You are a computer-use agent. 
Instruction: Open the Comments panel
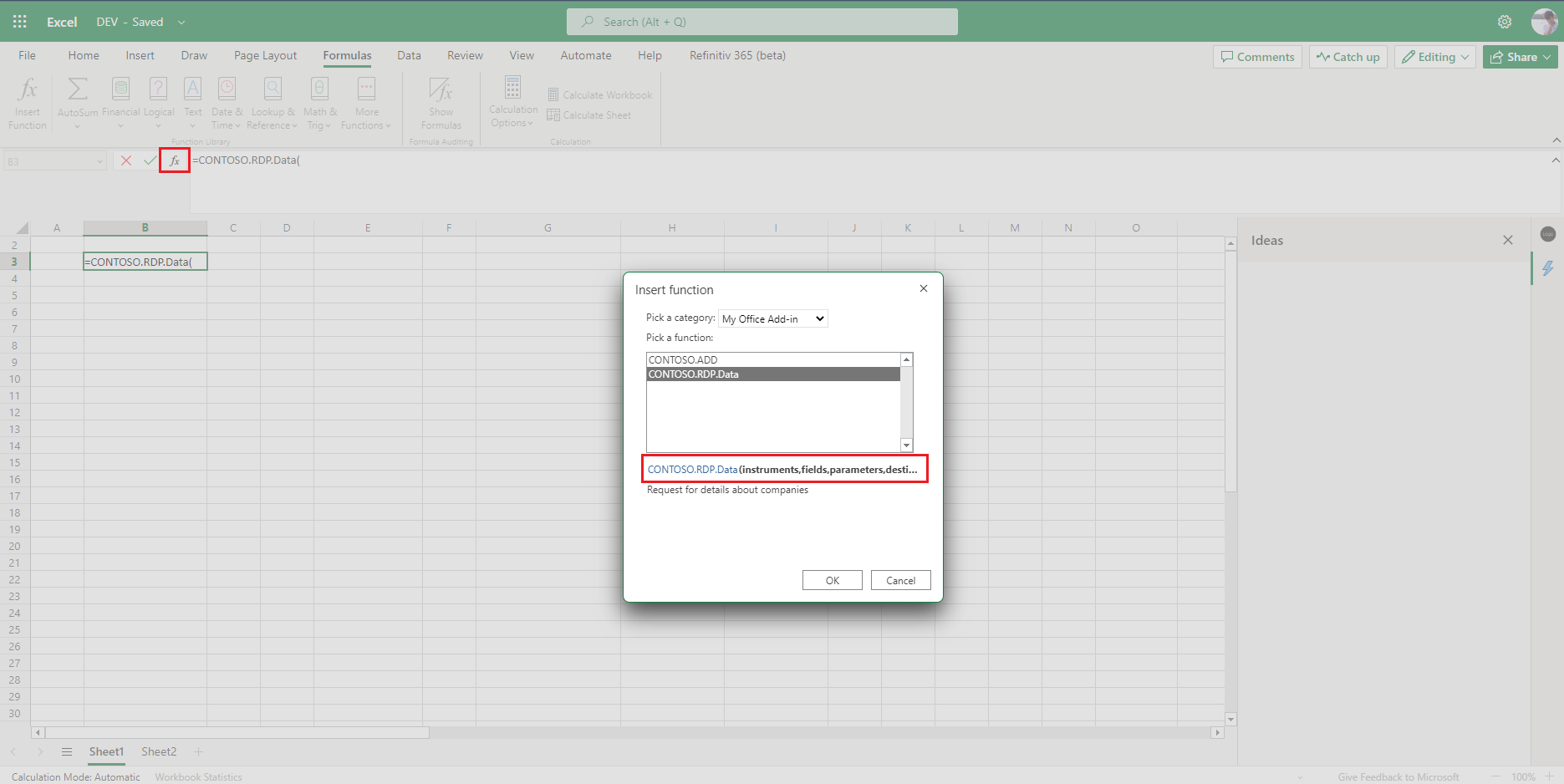coord(1257,56)
